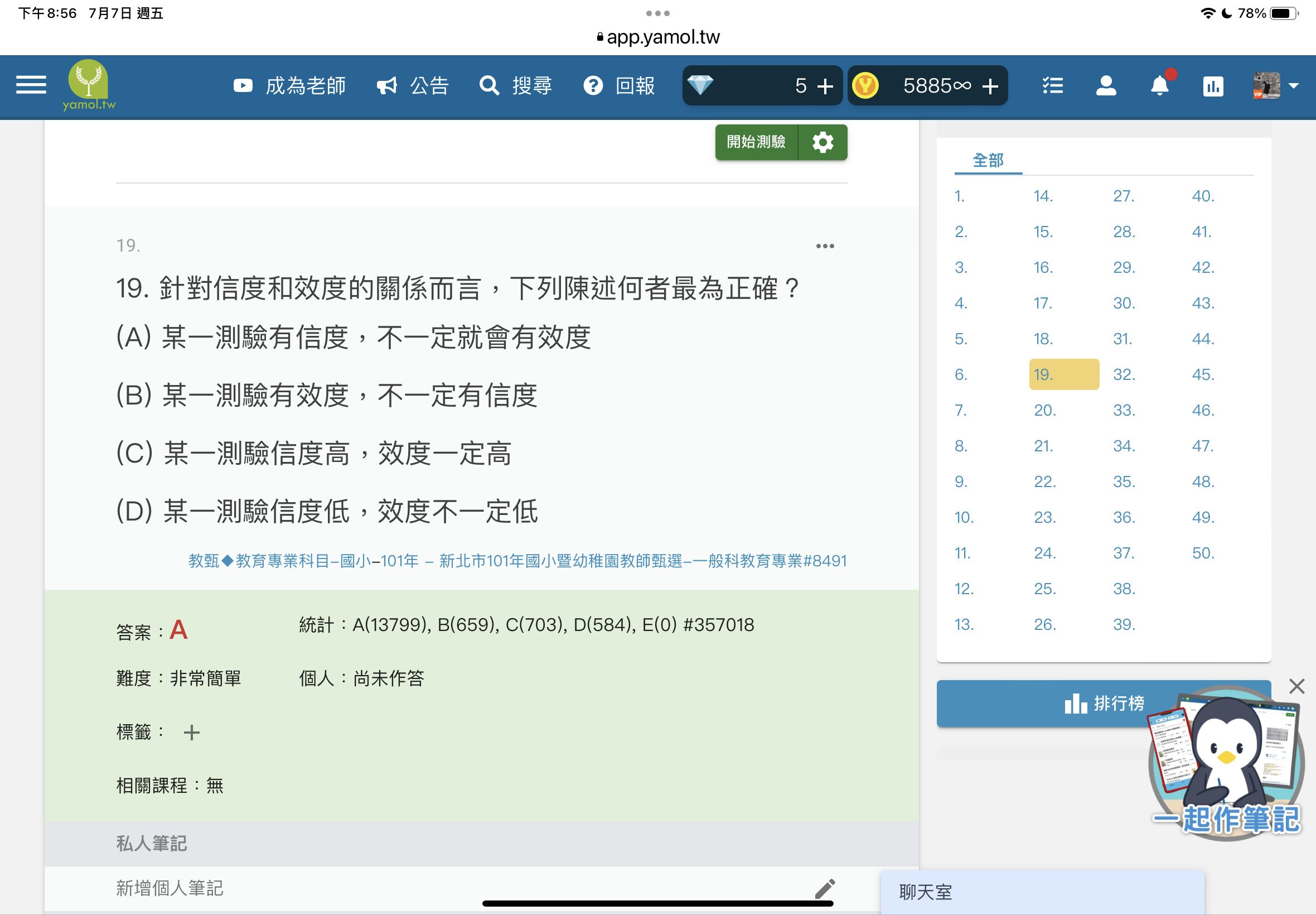Image resolution: width=1316 pixels, height=915 pixels.
Task: Open quiz settings gear
Action: pos(822,142)
